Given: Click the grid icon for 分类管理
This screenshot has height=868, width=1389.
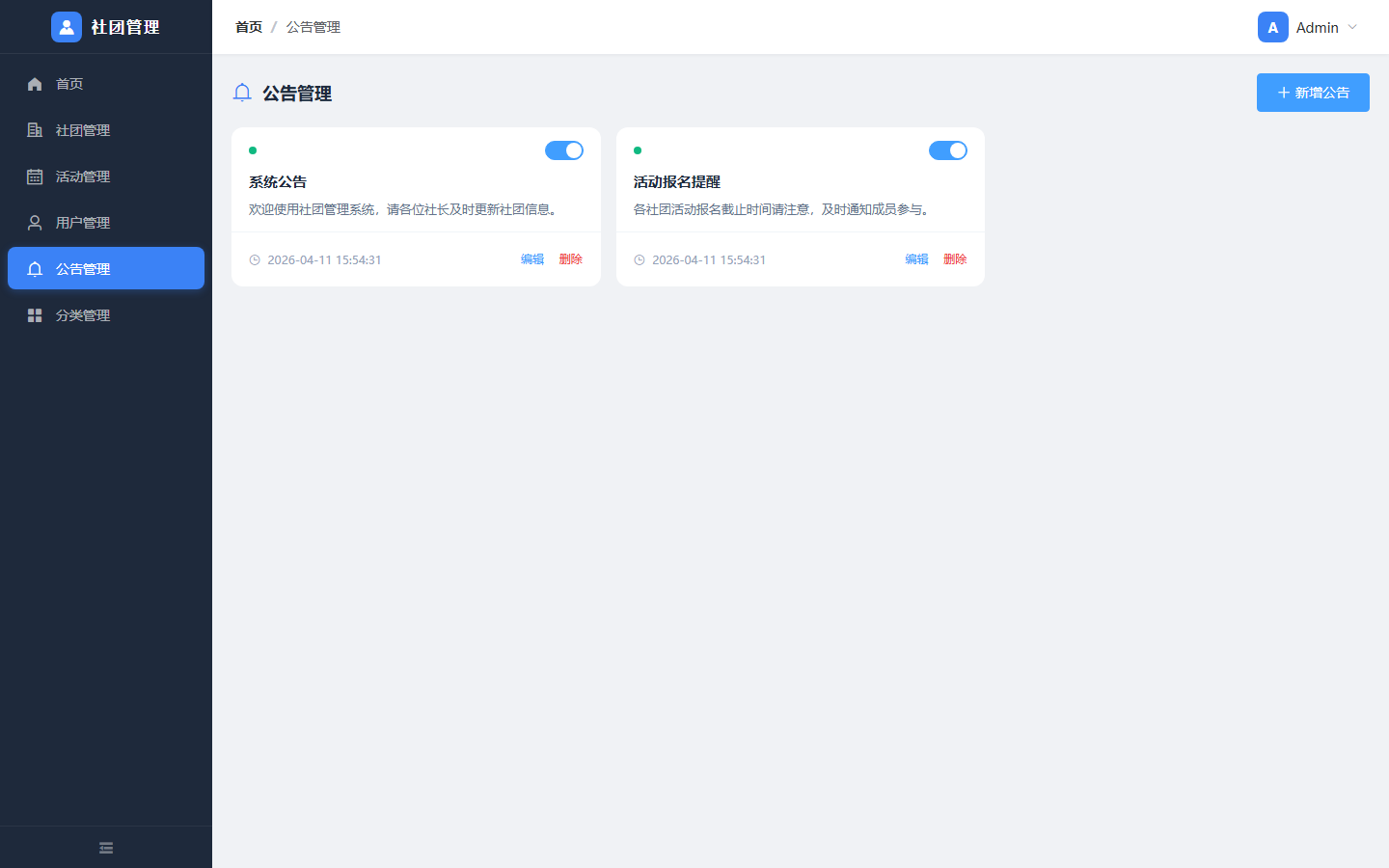Looking at the screenshot, I should pyautogui.click(x=35, y=315).
